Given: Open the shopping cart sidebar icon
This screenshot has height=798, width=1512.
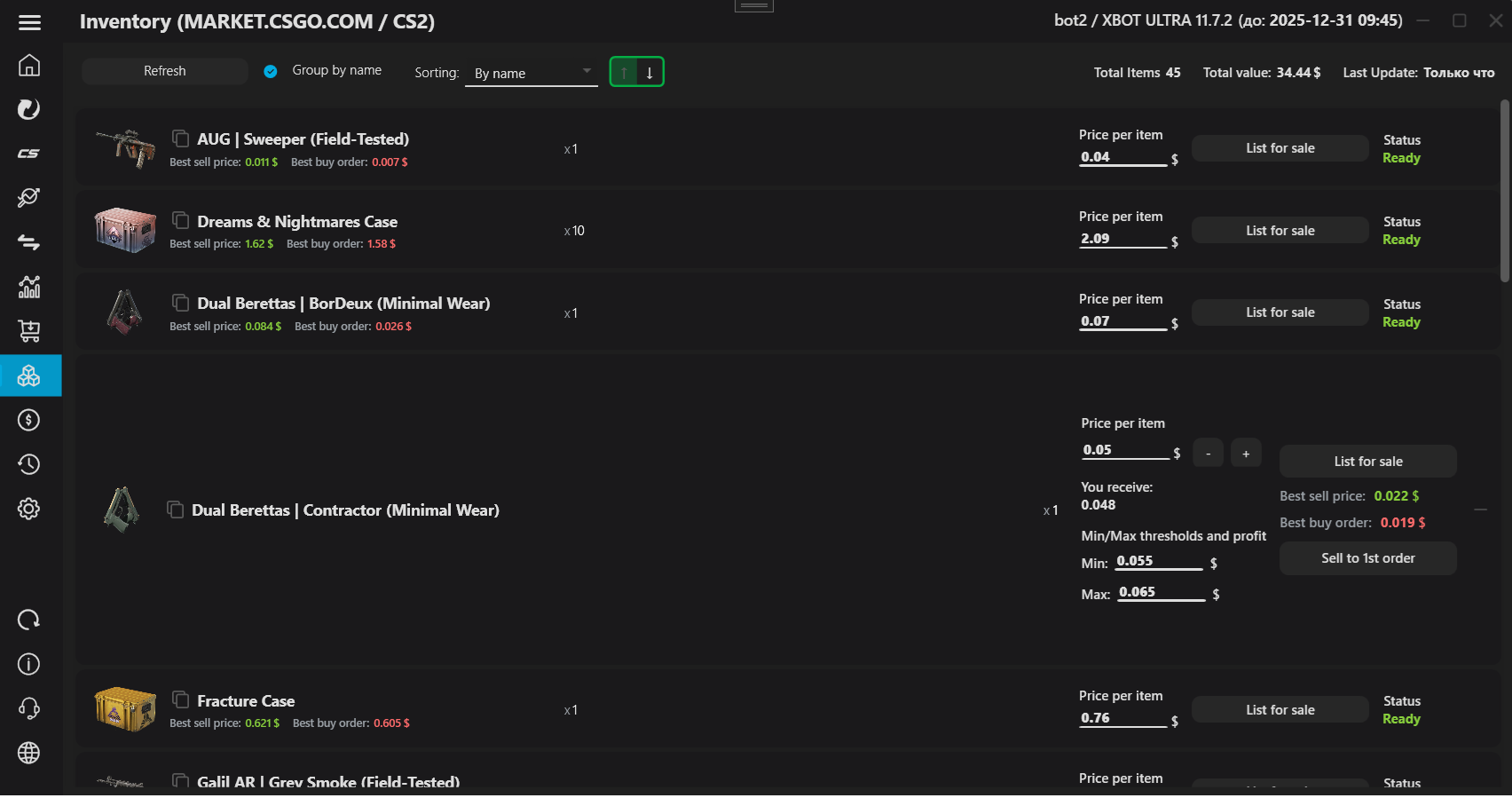Looking at the screenshot, I should click(29, 331).
